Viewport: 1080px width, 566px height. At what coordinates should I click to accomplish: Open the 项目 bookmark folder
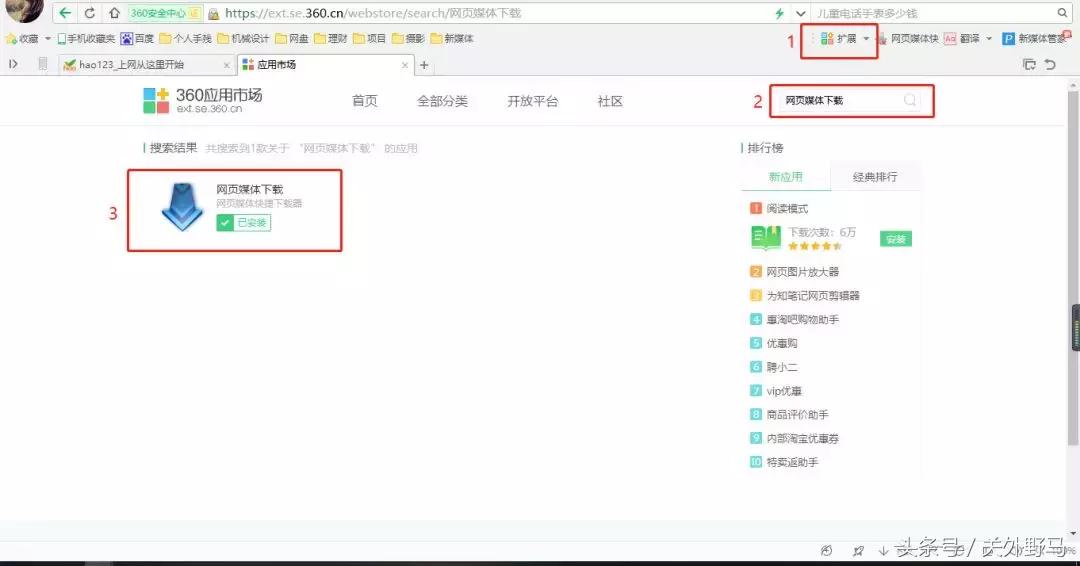coord(369,39)
